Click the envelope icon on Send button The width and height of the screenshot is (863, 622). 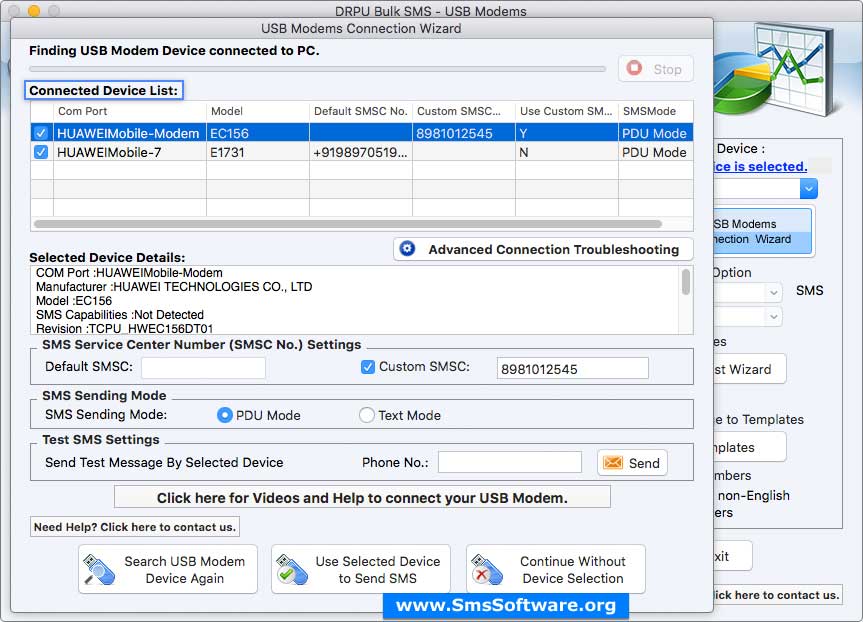tap(613, 462)
